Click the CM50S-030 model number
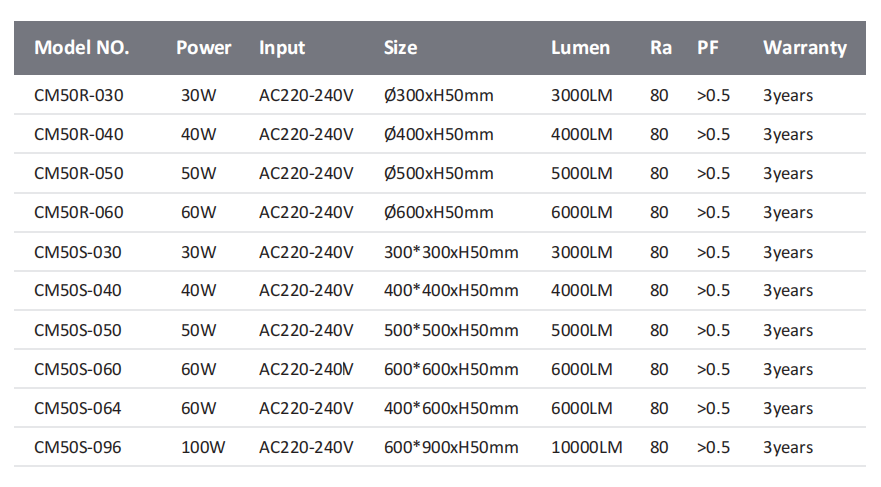This screenshot has height=487, width=881. coord(78,252)
